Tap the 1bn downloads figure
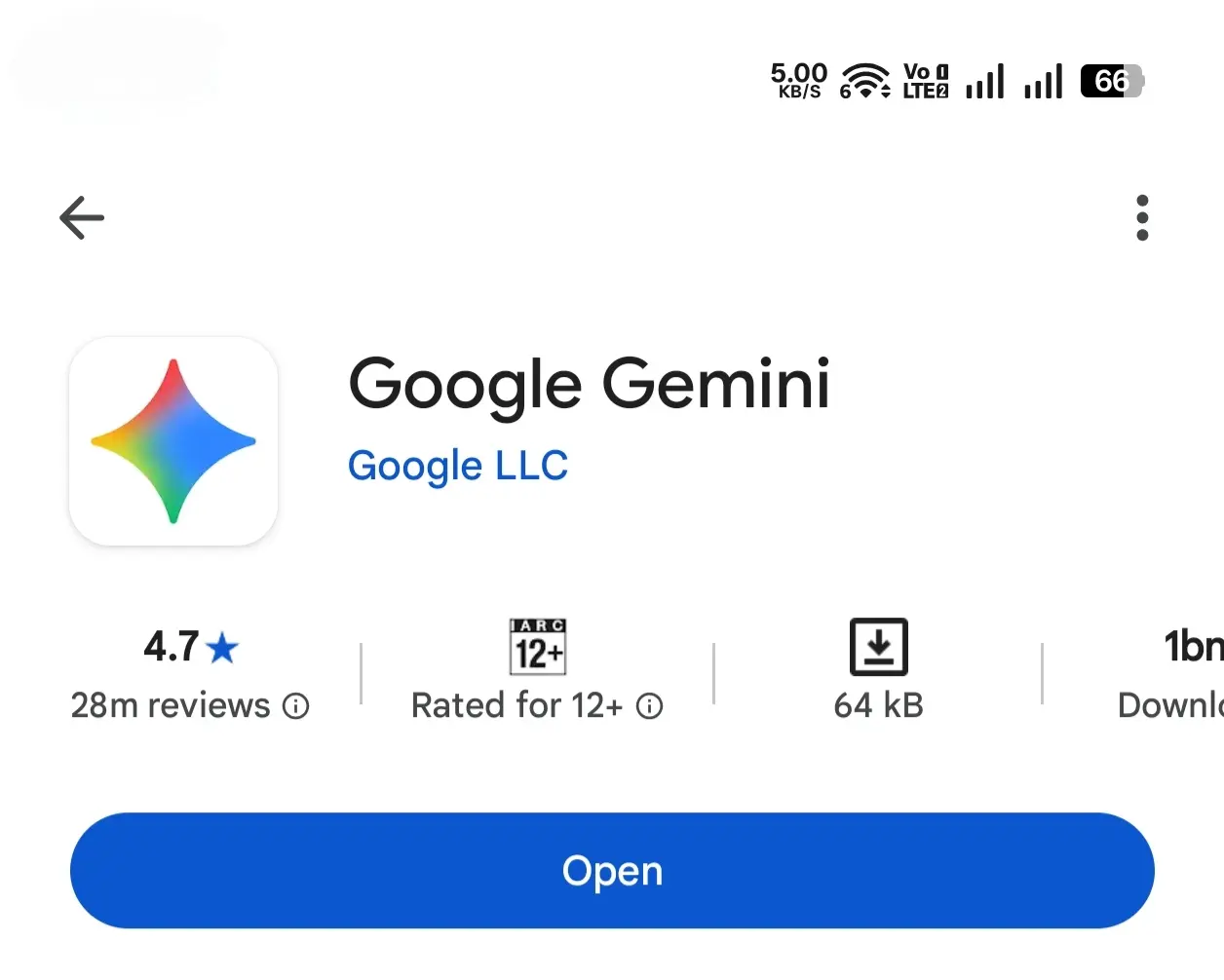This screenshot has height=980, width=1224. pos(1194,647)
